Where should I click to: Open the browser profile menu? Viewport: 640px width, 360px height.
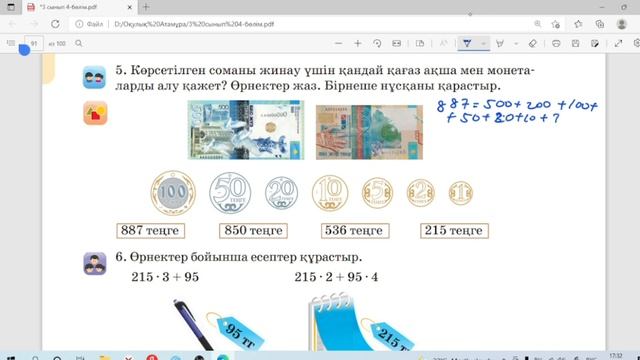622,24
